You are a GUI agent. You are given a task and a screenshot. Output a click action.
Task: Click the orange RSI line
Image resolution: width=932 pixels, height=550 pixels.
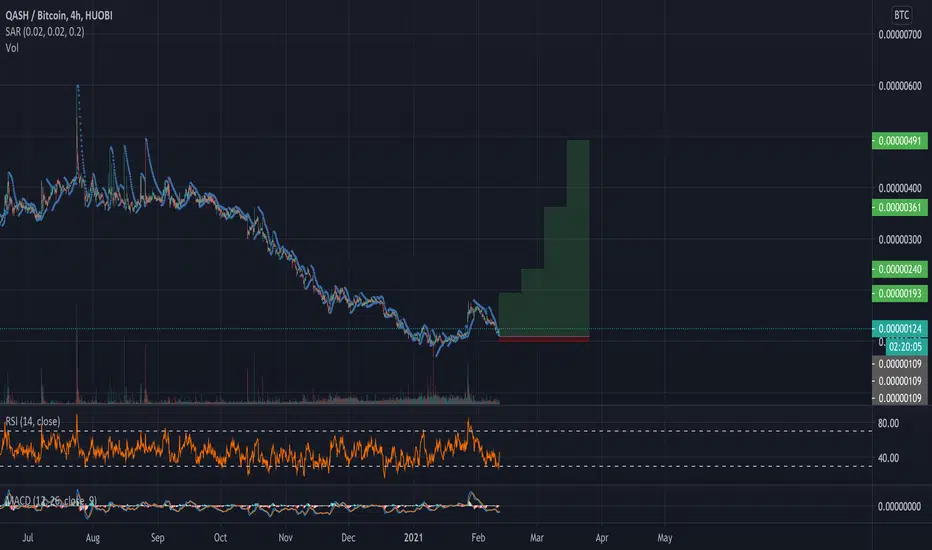(250, 451)
